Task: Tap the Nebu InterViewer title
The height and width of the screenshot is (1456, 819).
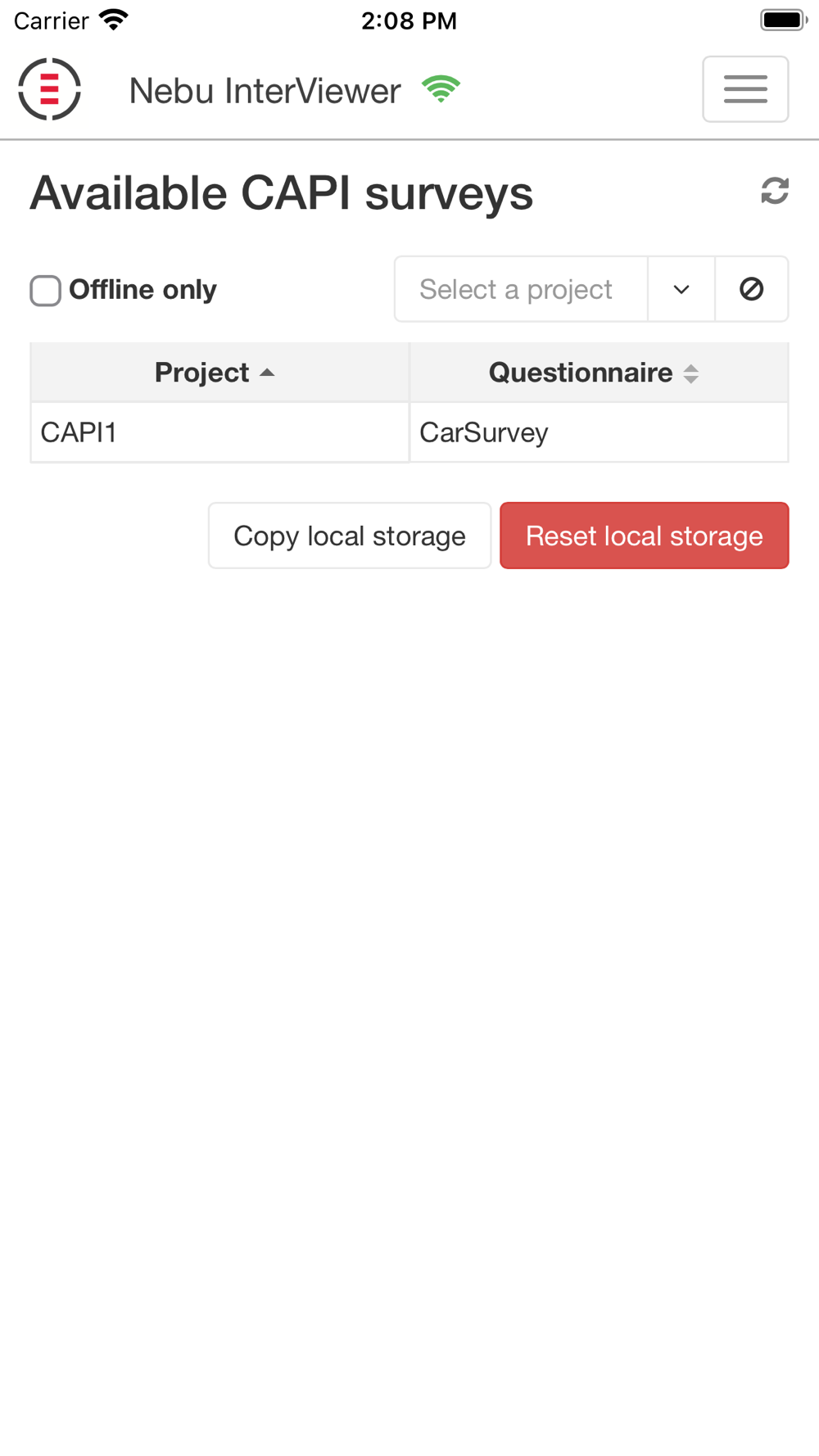Action: (265, 91)
